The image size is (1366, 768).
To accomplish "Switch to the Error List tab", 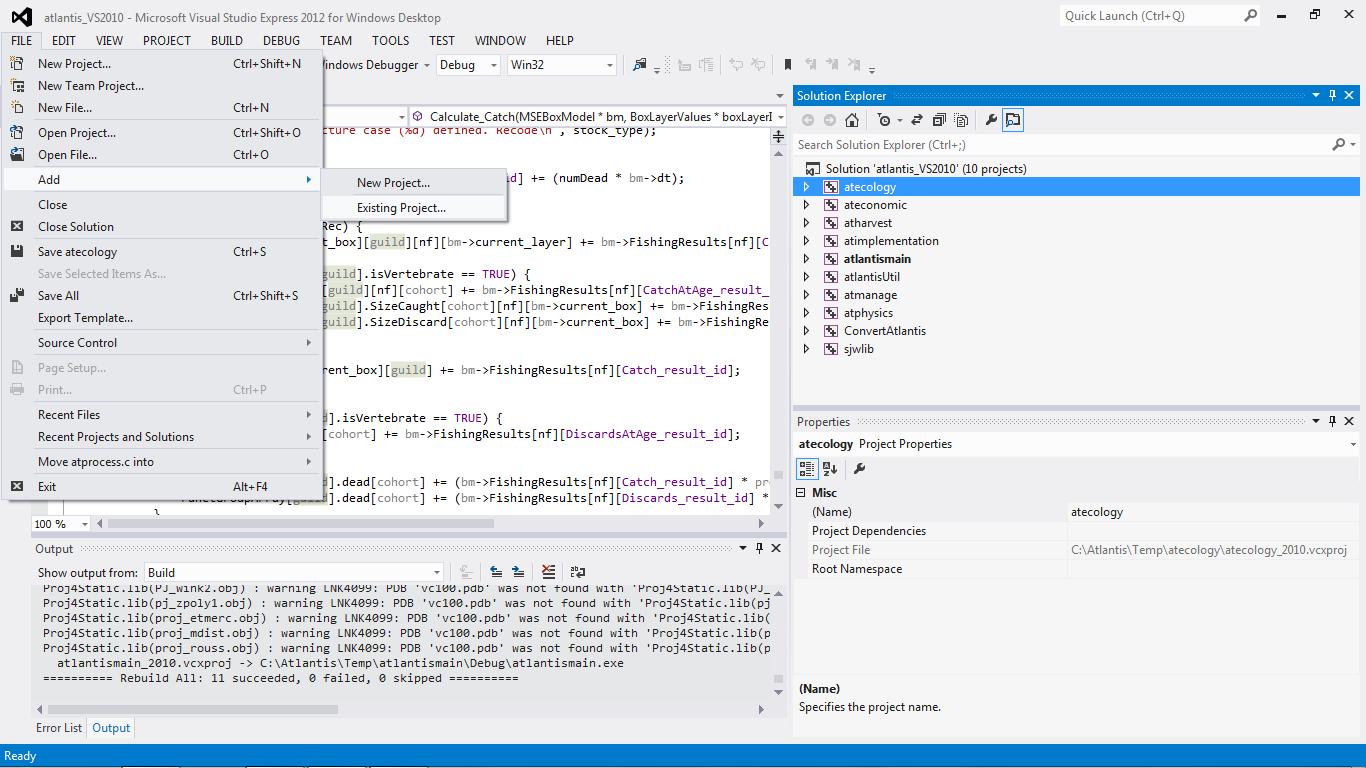I will pos(59,728).
